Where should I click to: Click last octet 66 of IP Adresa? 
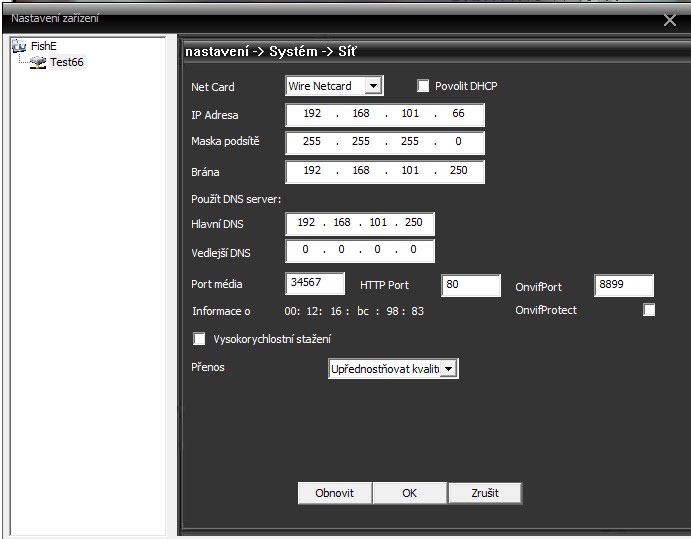(458, 114)
